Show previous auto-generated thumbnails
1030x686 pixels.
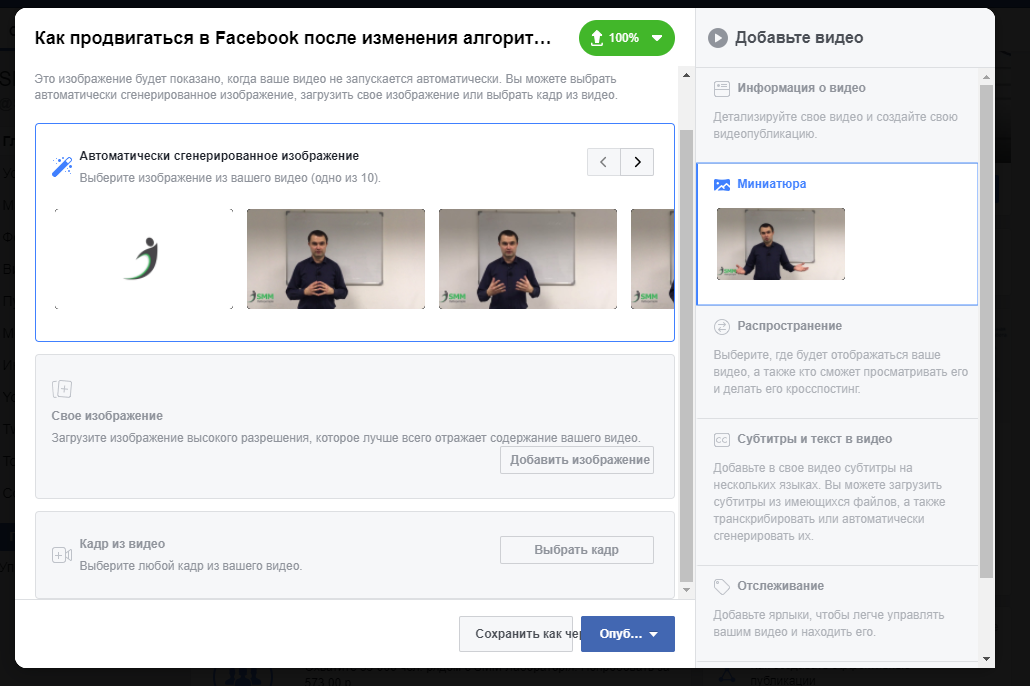pos(603,162)
